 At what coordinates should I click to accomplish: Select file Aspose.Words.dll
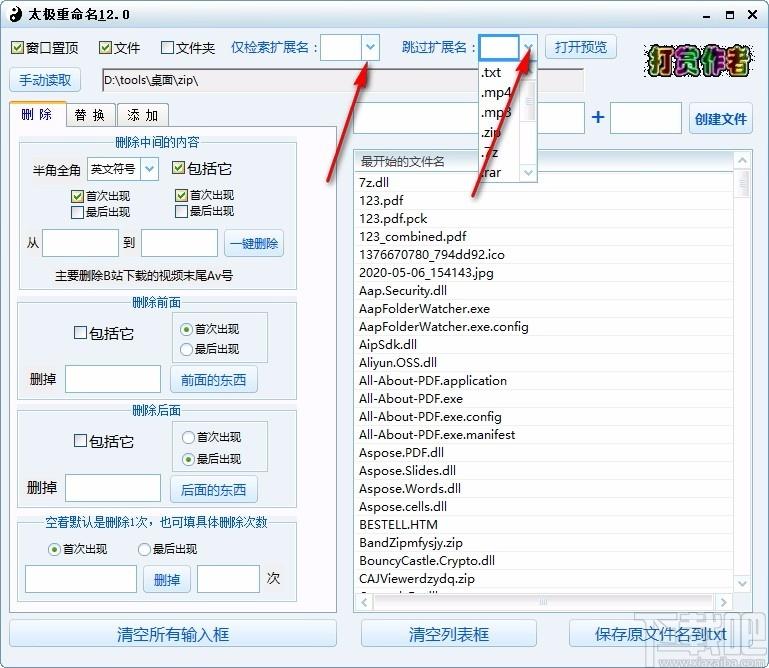click(544, 488)
